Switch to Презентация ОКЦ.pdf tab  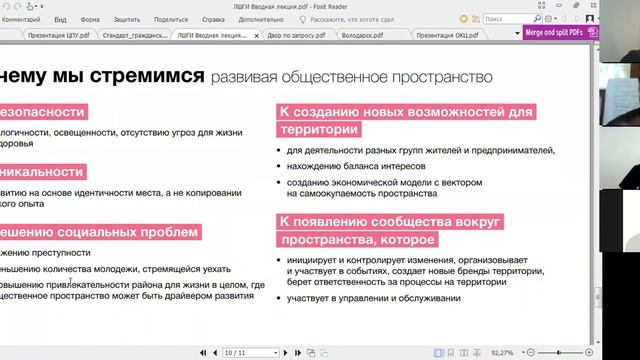(447, 36)
